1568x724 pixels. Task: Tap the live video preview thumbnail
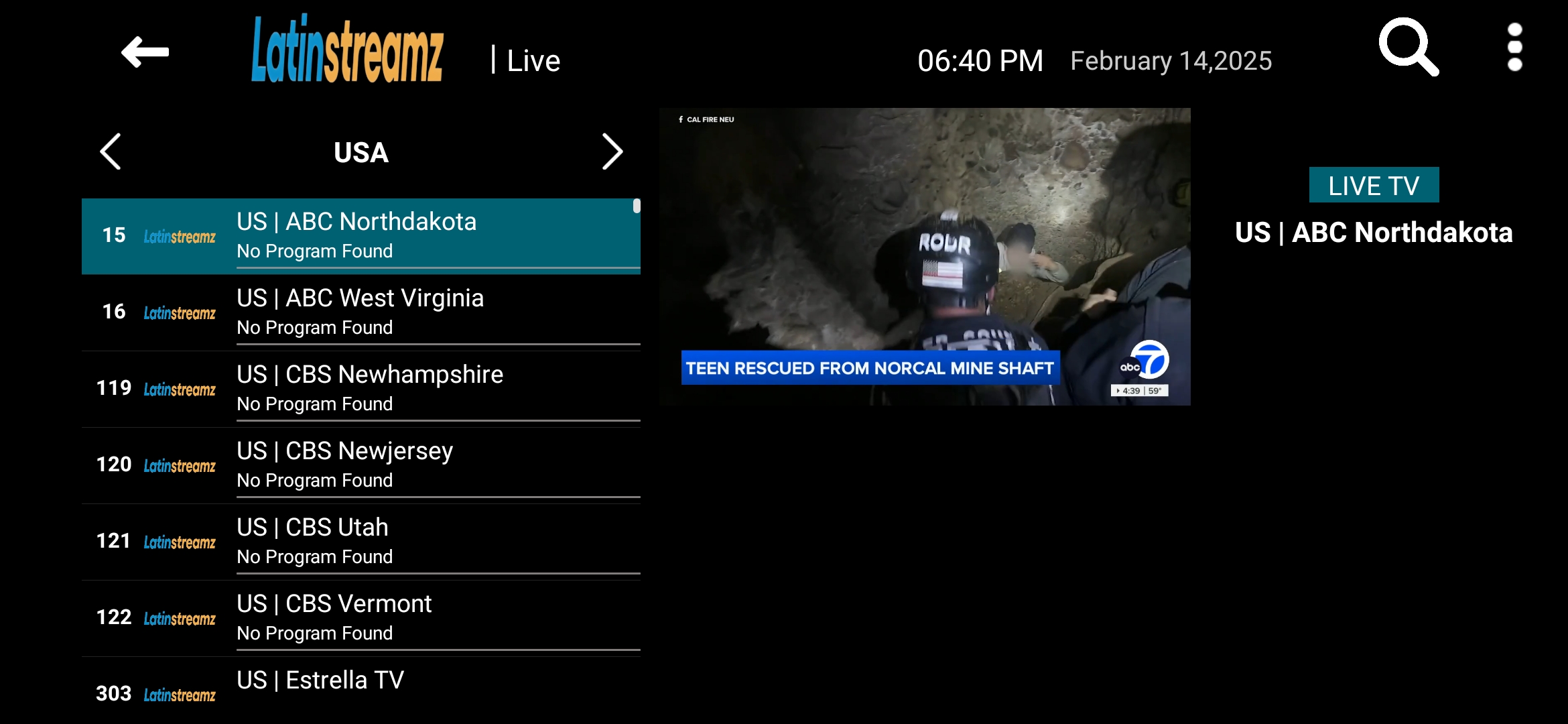pos(925,256)
